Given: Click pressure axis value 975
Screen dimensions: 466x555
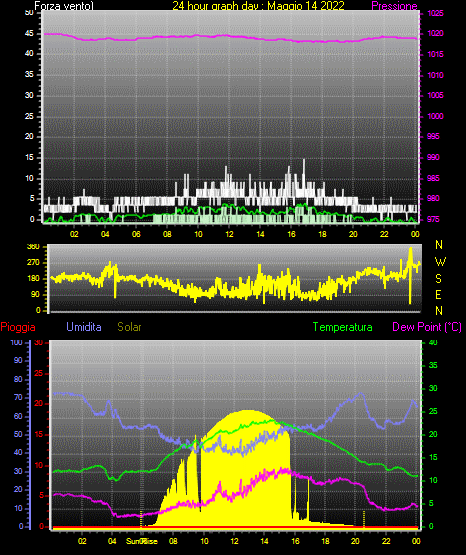Looking at the screenshot, I should click(433, 219).
